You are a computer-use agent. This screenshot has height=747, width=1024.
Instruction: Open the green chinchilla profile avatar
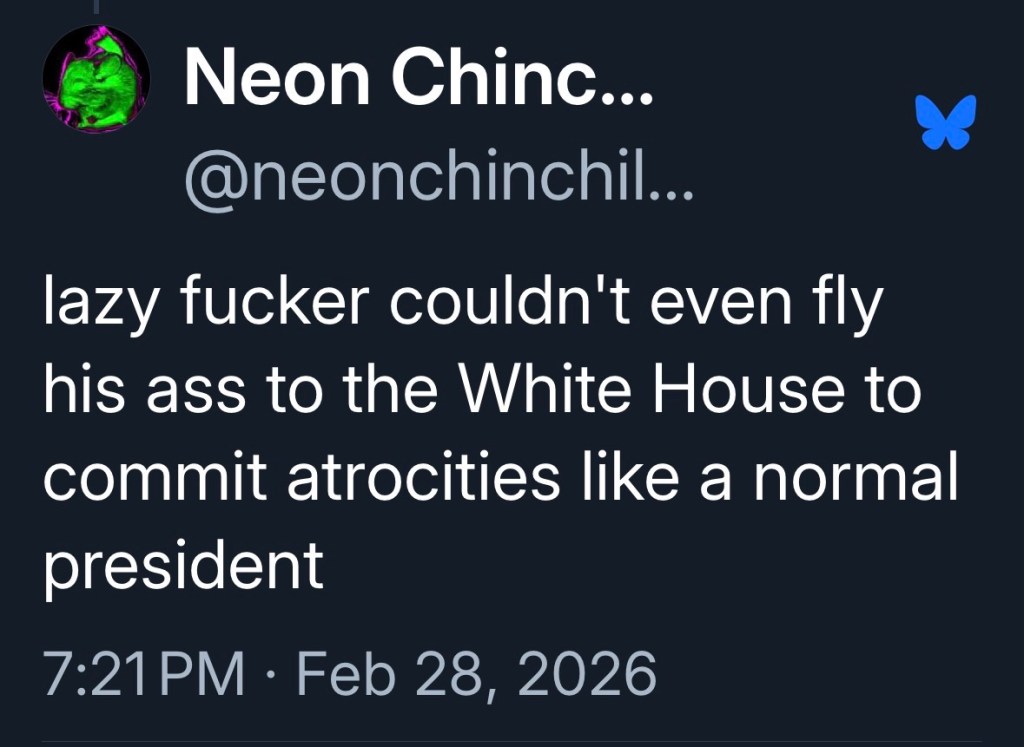click(x=96, y=81)
